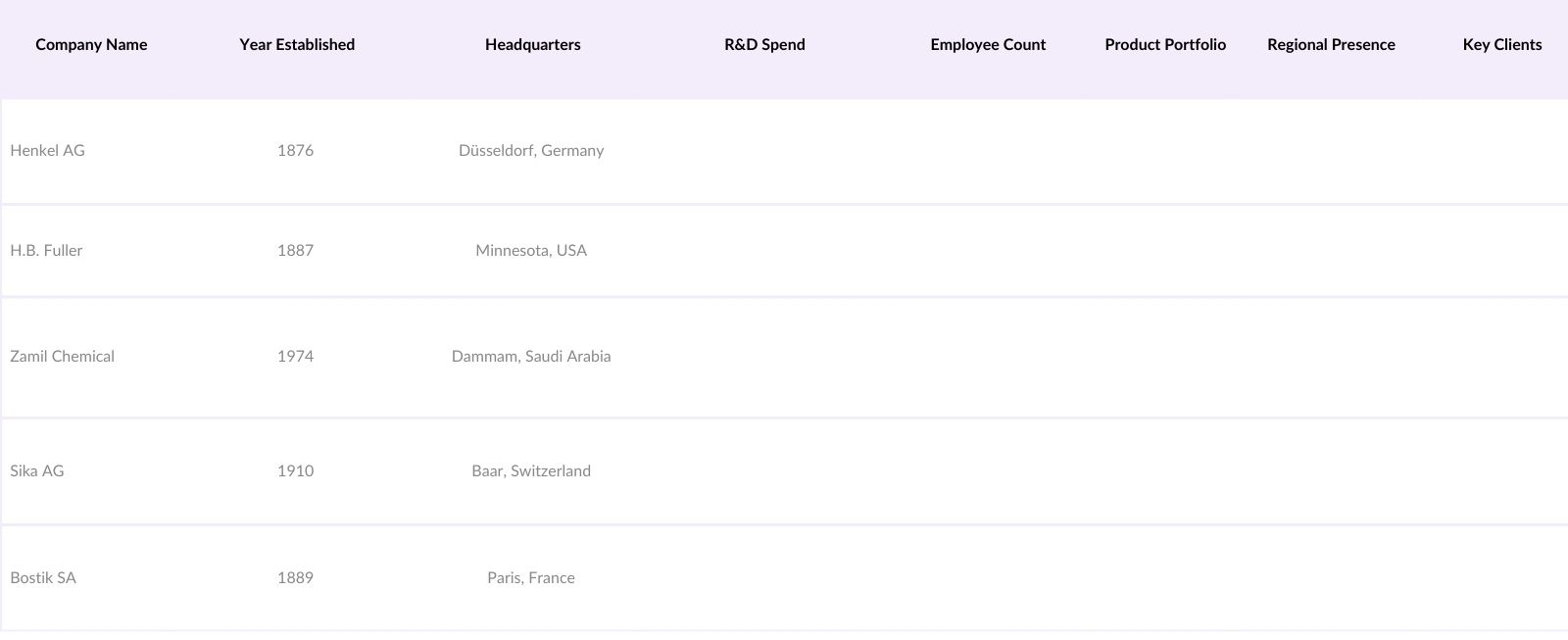Select the Regional Presence column header
Image resolution: width=1568 pixels, height=640 pixels.
point(1331,45)
